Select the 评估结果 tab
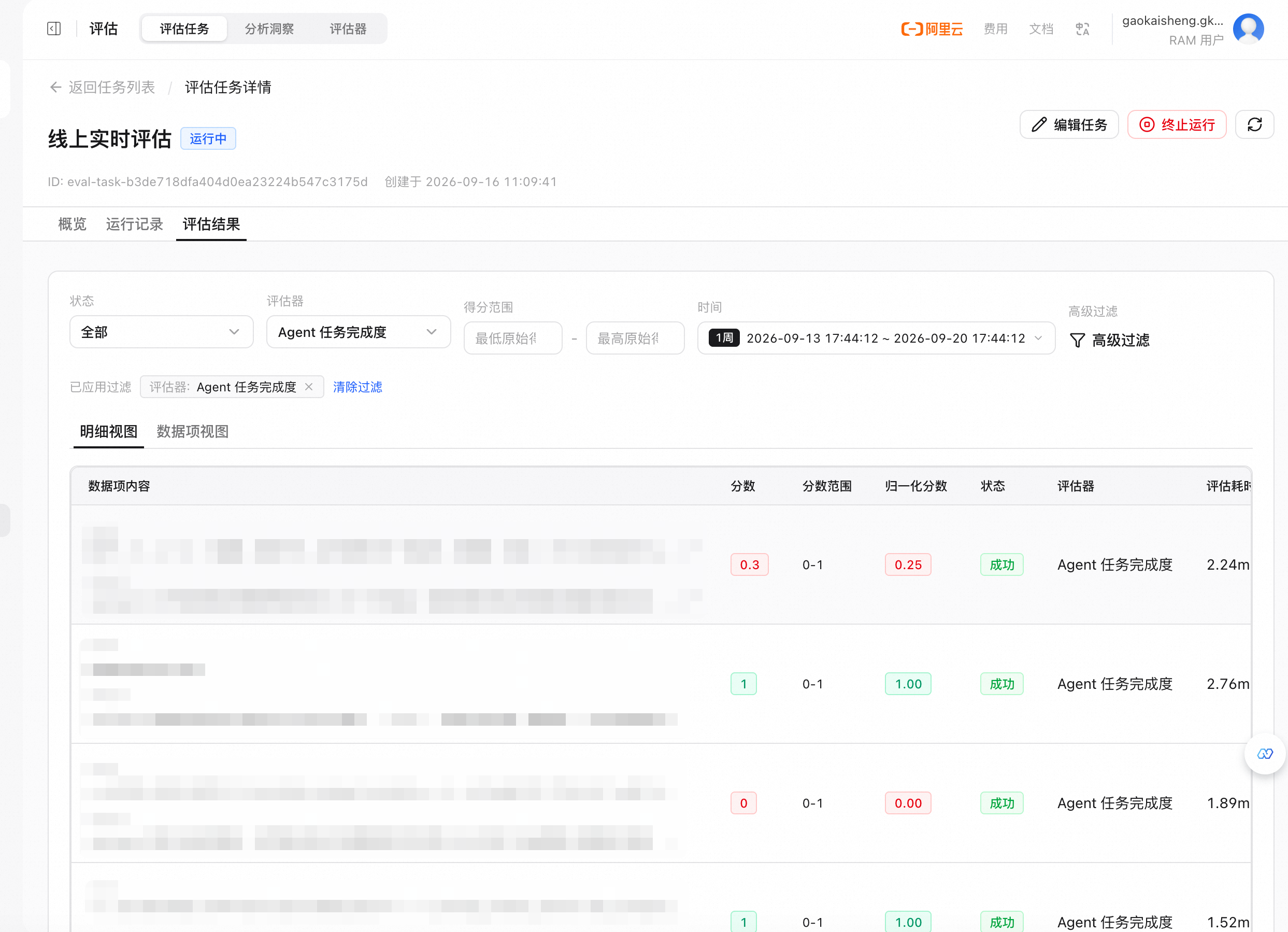This screenshot has width=1288, height=932. 211,224
